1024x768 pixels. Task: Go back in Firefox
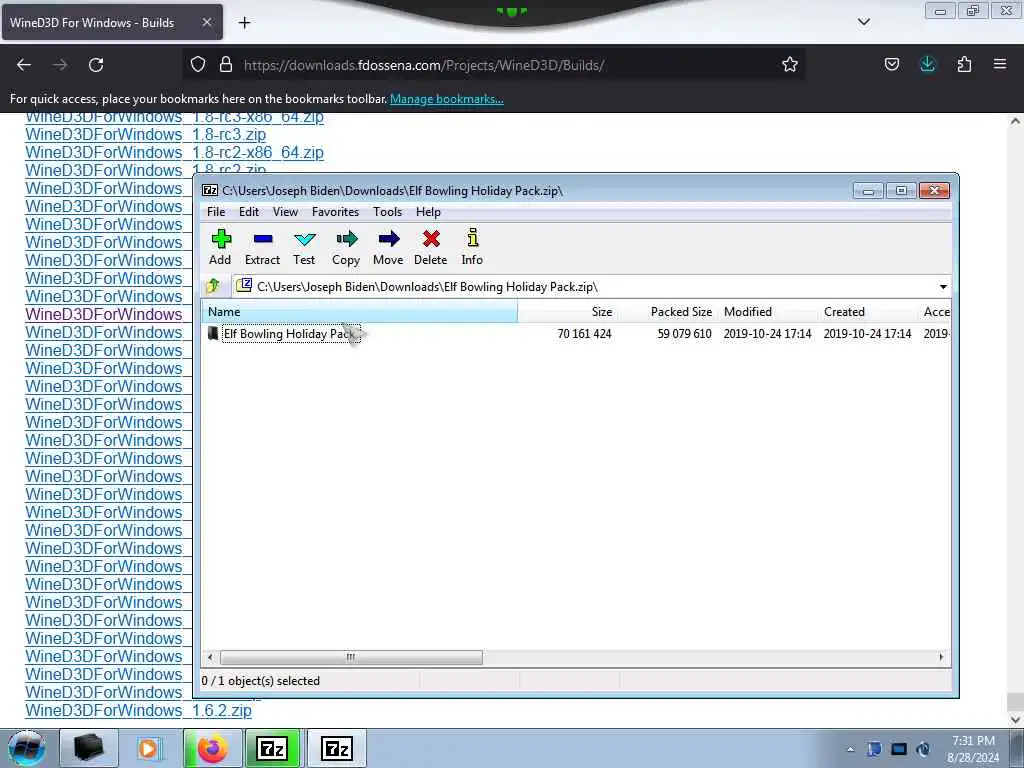click(24, 65)
